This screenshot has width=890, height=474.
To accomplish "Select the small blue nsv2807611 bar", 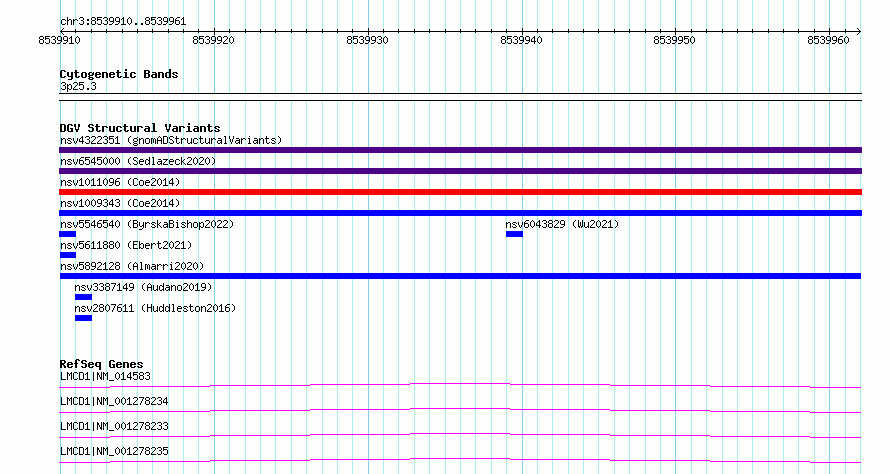I will [x=83, y=318].
